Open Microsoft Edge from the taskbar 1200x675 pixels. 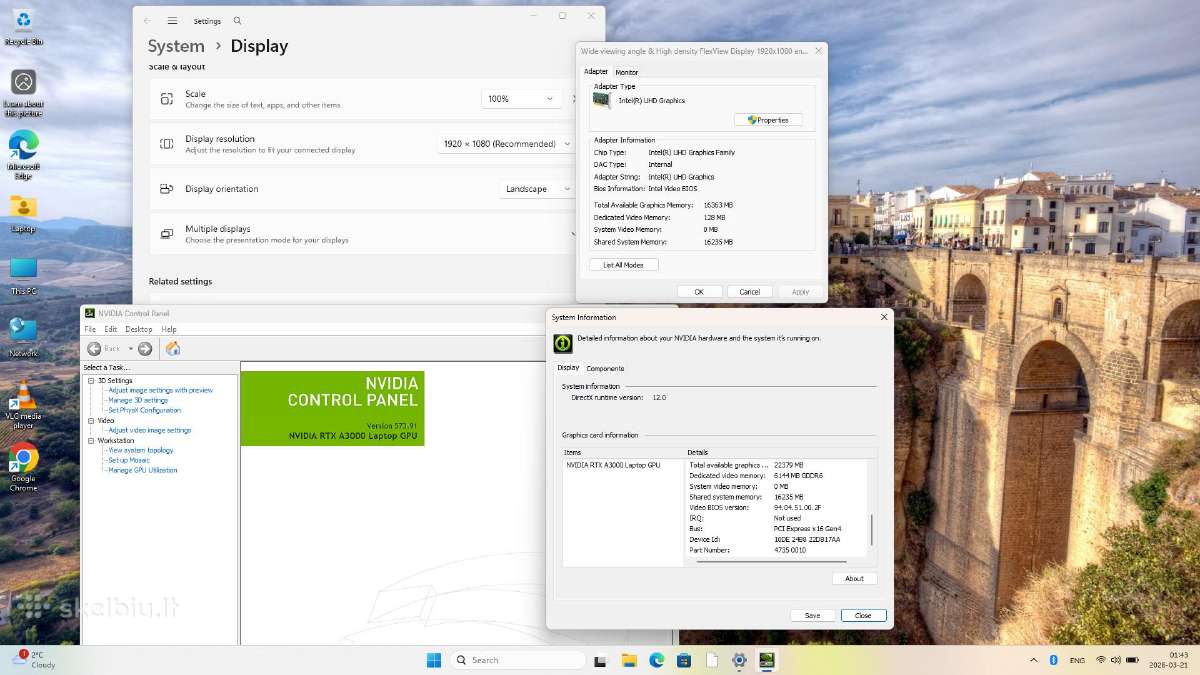[657, 660]
